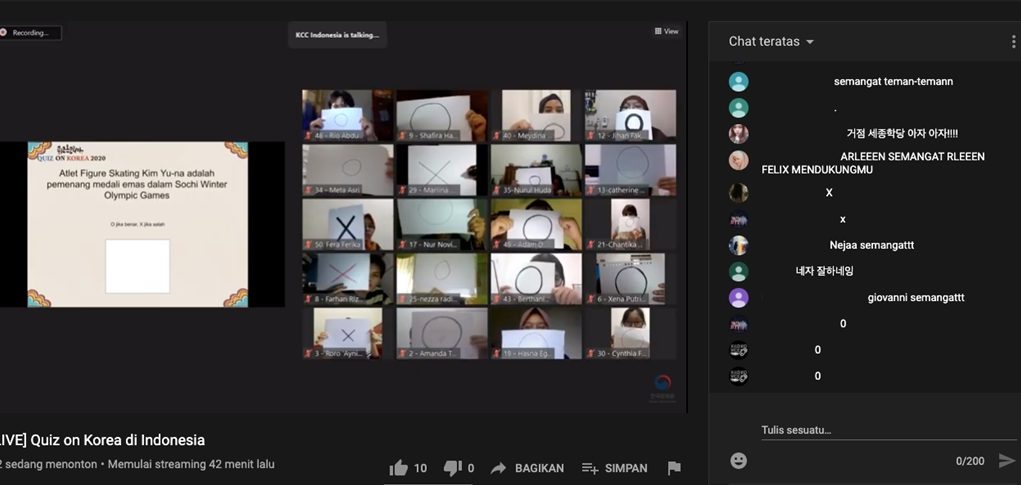
Task: Click the quiz question slide in the video
Action: point(138,224)
